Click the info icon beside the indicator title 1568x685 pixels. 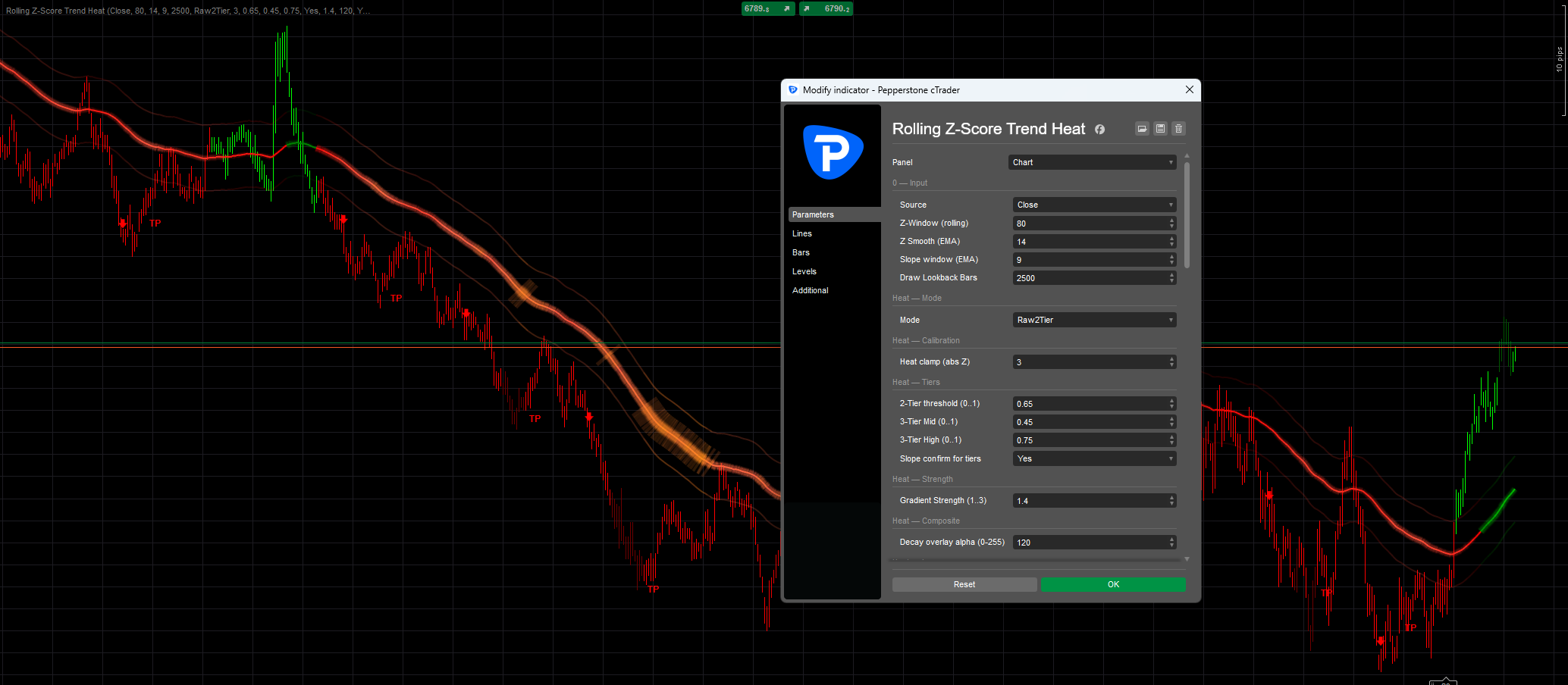coord(1099,130)
